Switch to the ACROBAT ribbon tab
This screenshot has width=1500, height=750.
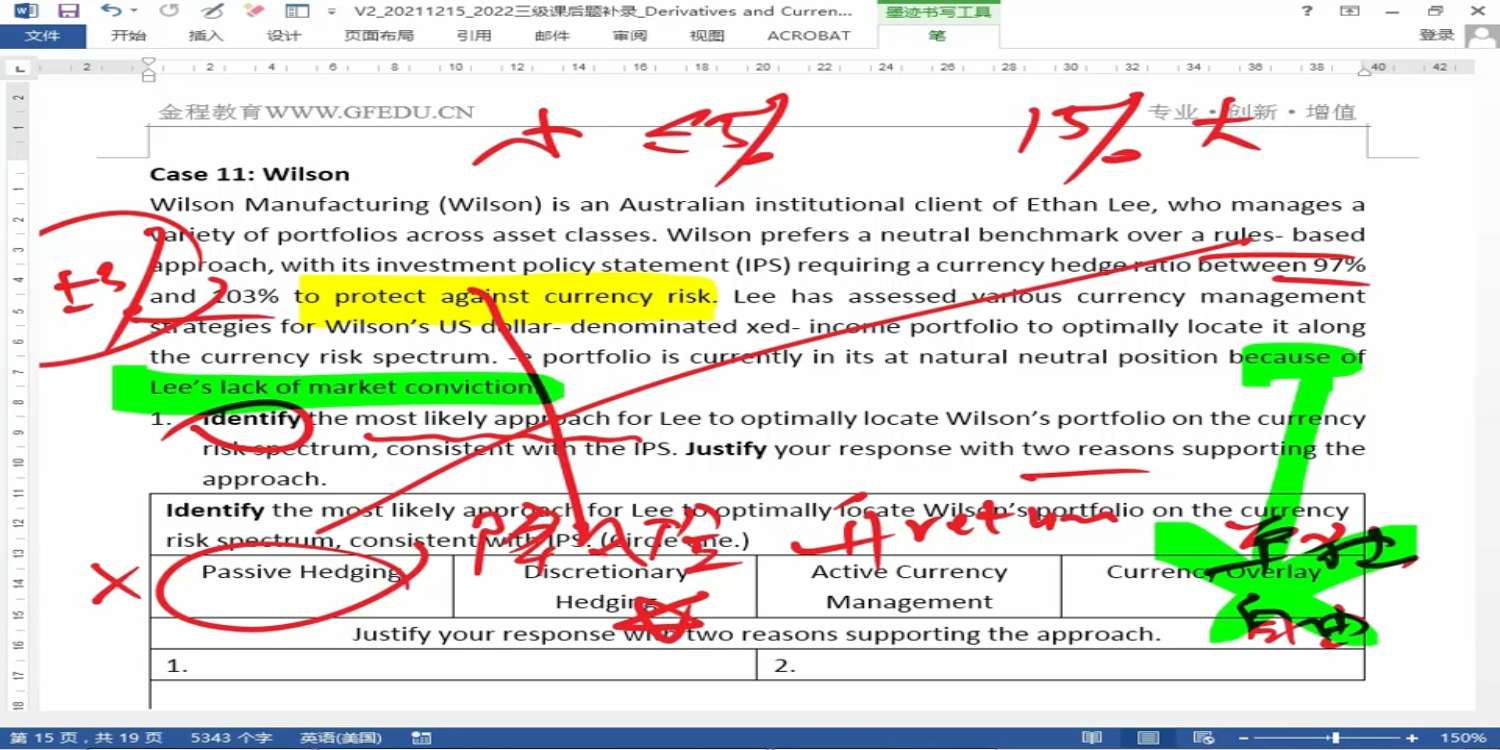[809, 36]
